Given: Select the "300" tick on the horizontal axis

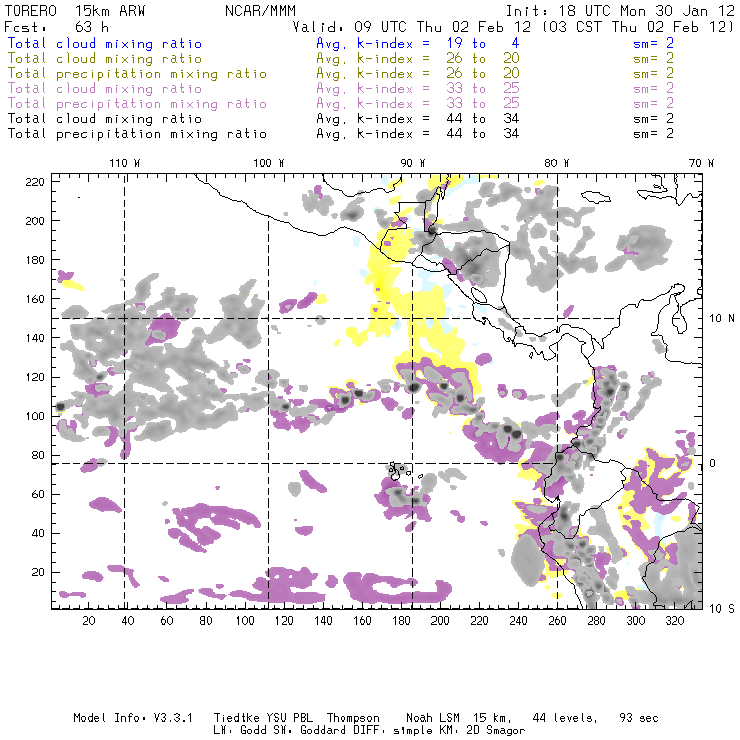Looking at the screenshot, I should pos(635,621).
